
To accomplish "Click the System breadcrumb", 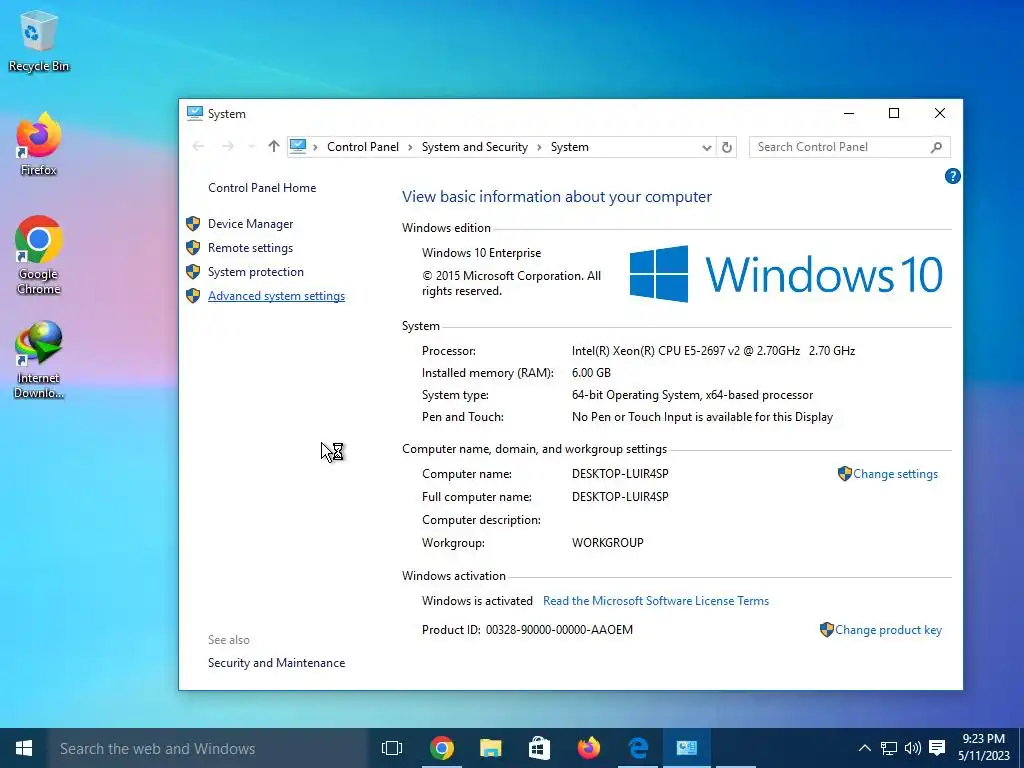I will click(x=569, y=147).
